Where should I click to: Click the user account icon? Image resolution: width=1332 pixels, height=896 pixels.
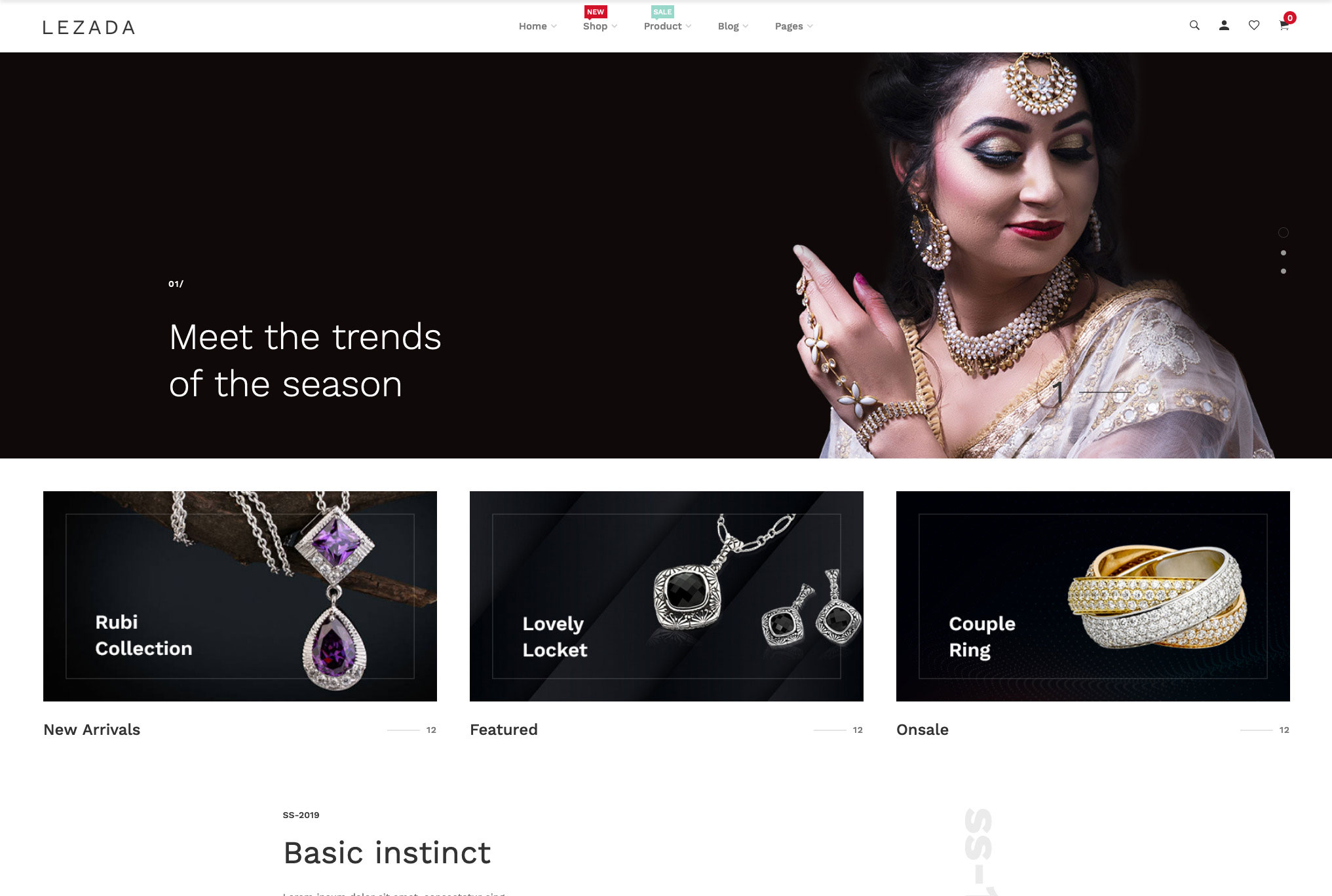point(1224,26)
